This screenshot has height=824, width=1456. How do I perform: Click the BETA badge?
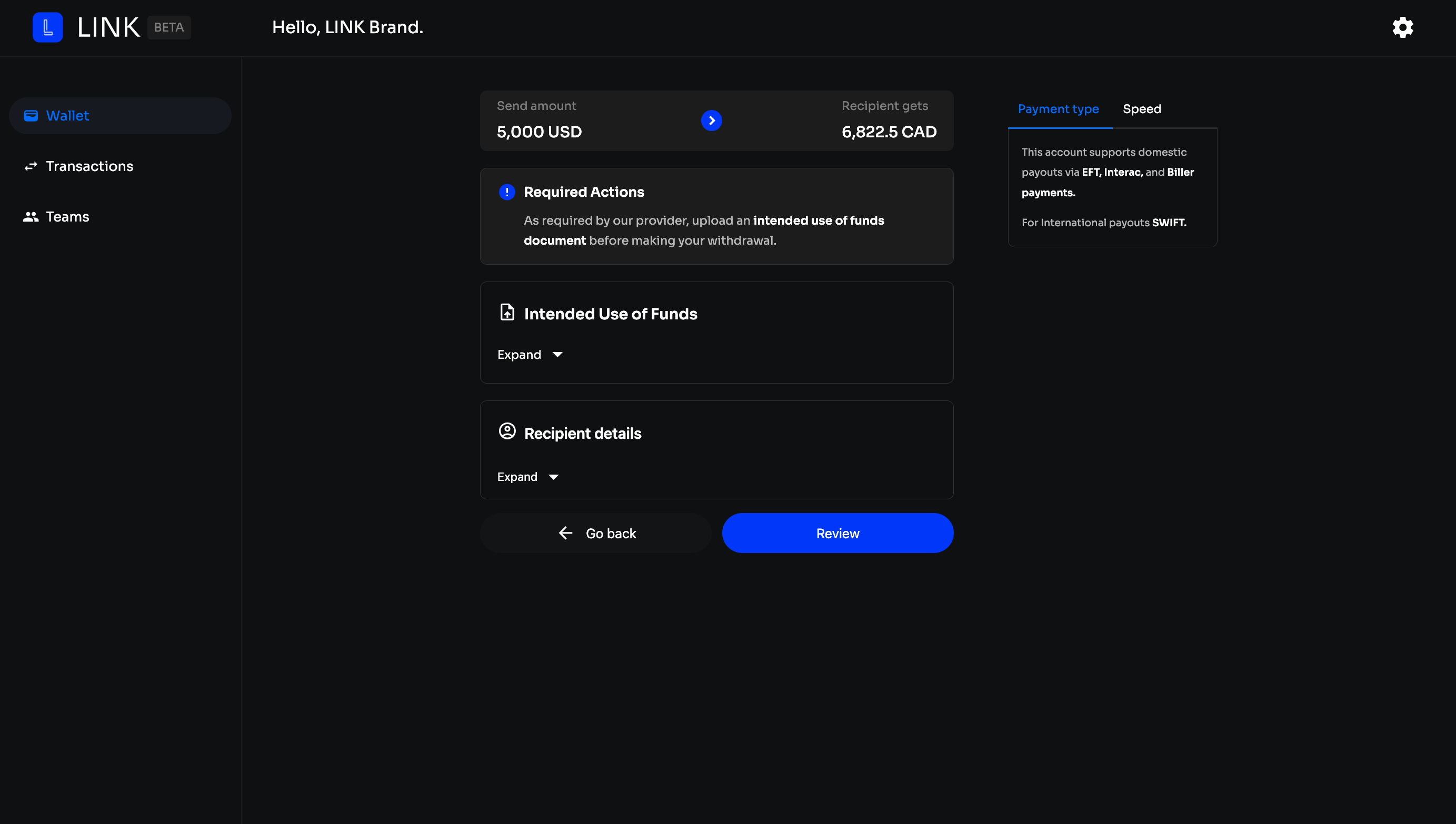[168, 28]
